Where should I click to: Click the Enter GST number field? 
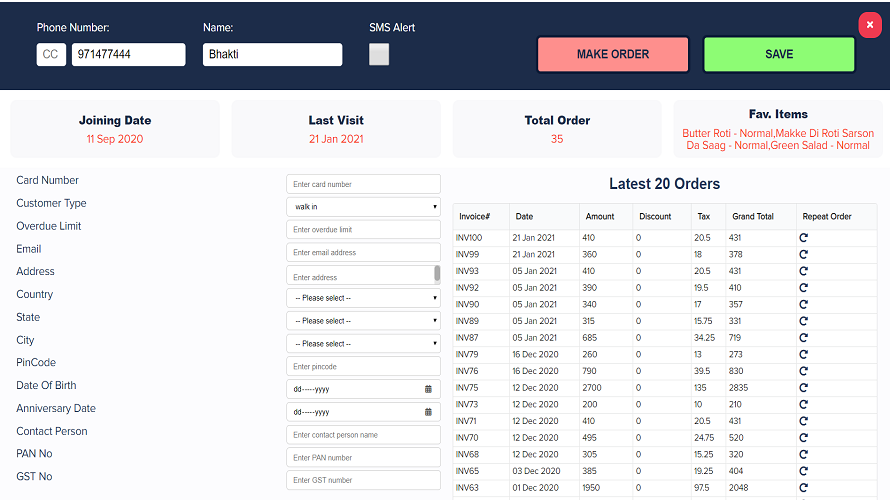(x=363, y=480)
